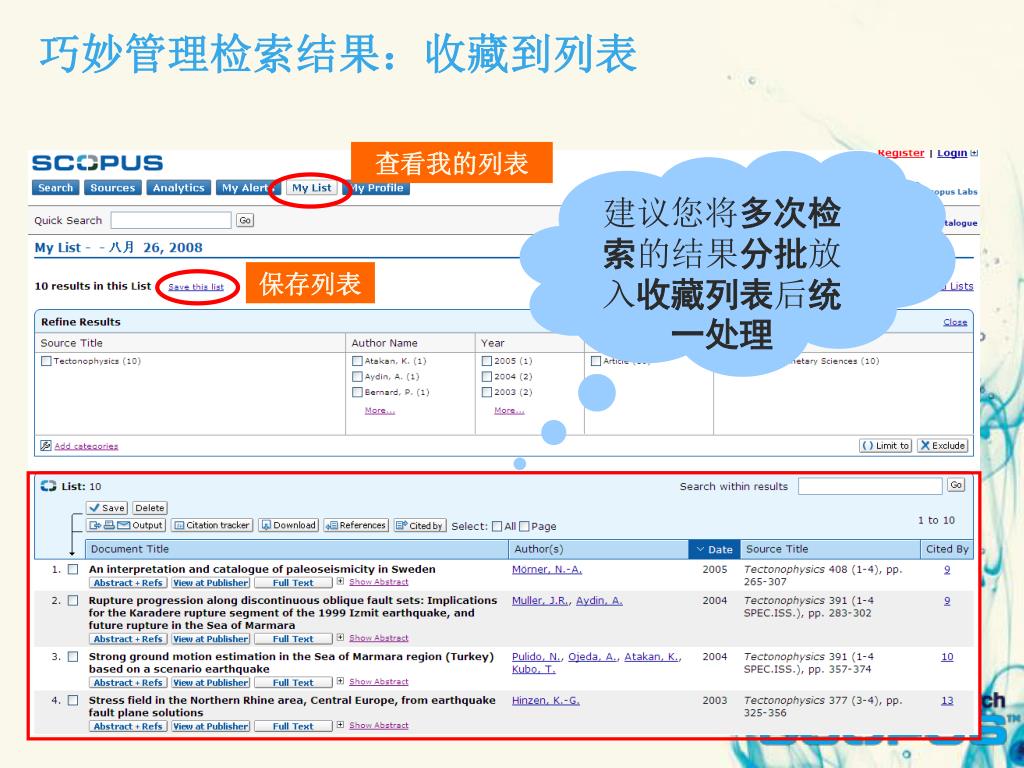The image size is (1024, 768).
Task: Show More author names in Refine Results
Action: [379, 411]
